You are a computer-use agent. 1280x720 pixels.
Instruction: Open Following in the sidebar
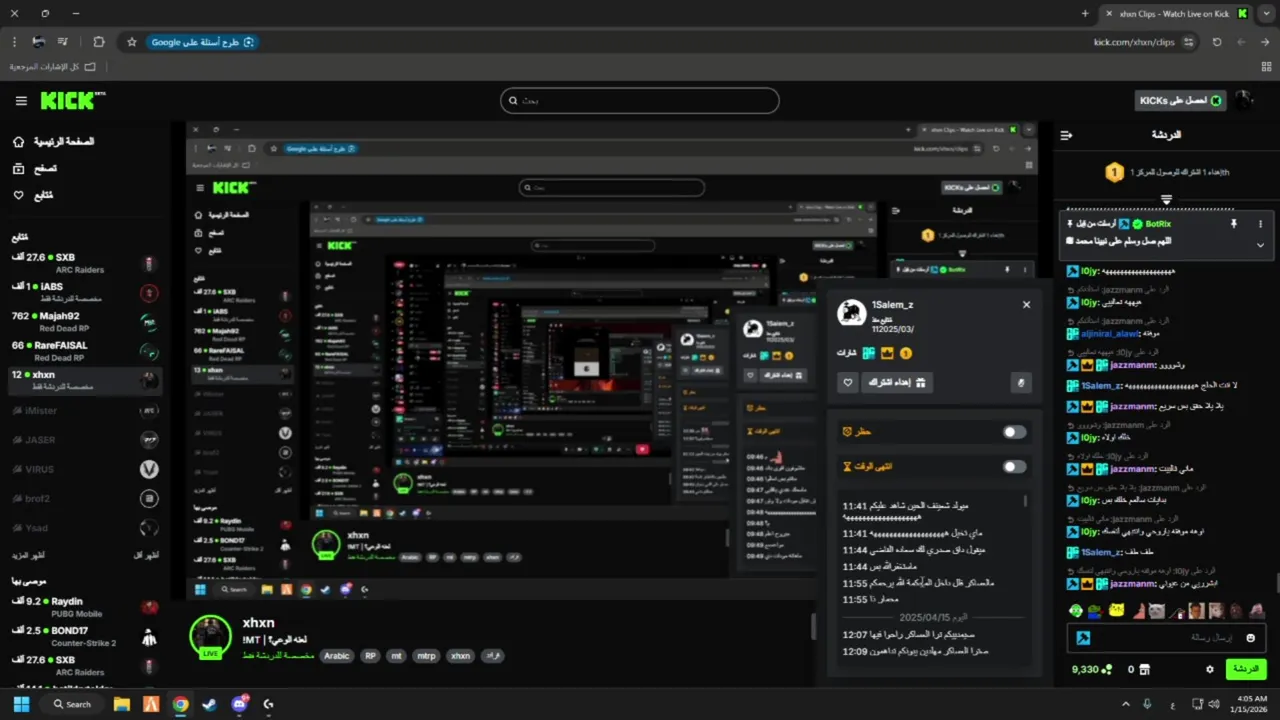[x=33, y=195]
